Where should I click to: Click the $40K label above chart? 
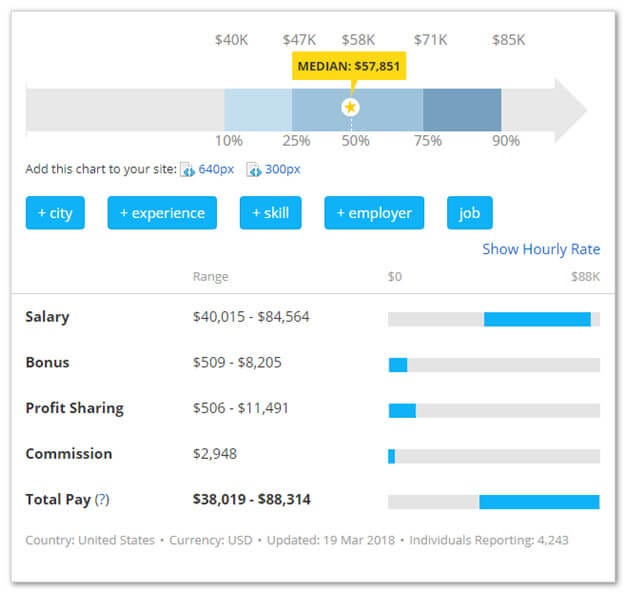click(x=232, y=40)
